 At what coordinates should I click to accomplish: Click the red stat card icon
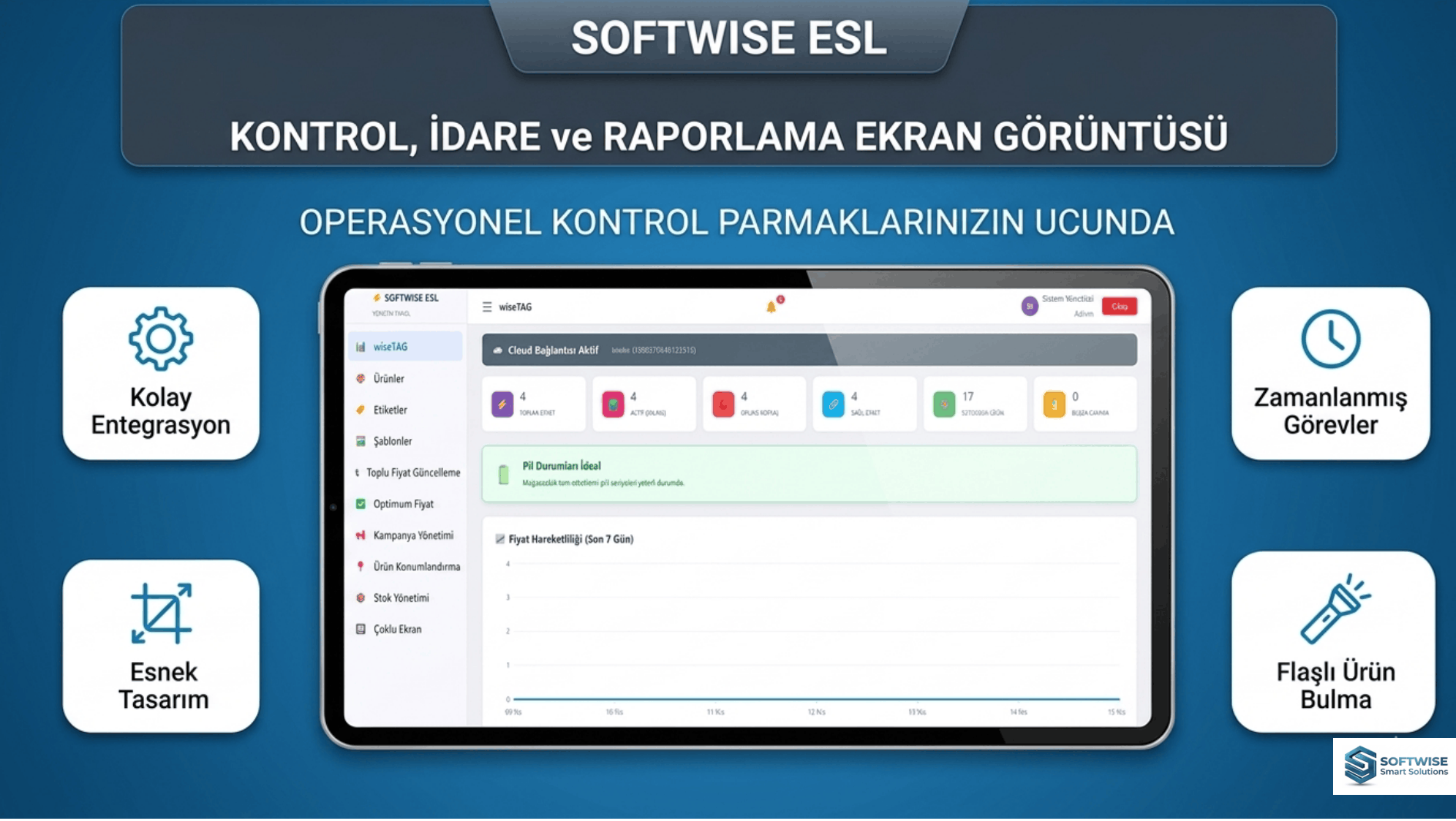pyautogui.click(x=723, y=404)
